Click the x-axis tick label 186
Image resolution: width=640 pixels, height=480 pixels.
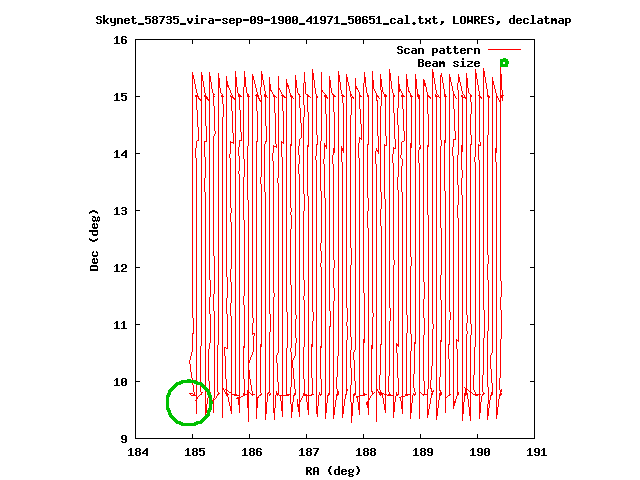click(x=251, y=452)
